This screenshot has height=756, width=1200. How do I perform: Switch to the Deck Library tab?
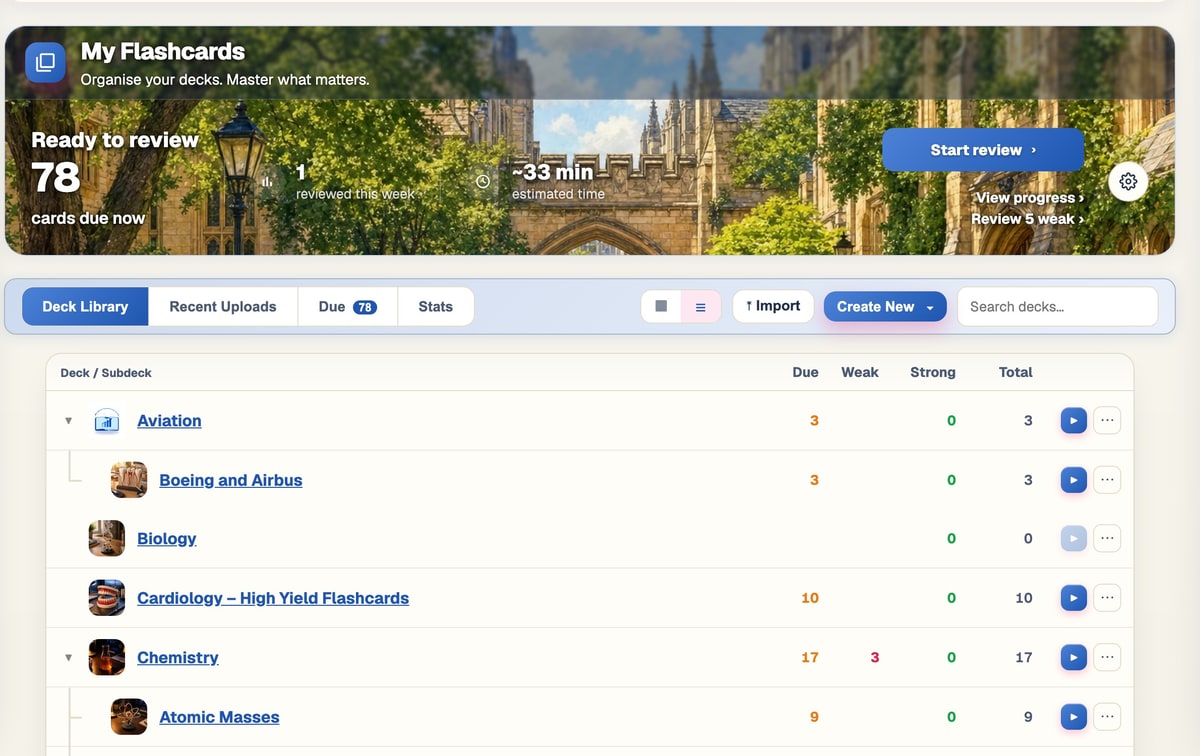85,307
